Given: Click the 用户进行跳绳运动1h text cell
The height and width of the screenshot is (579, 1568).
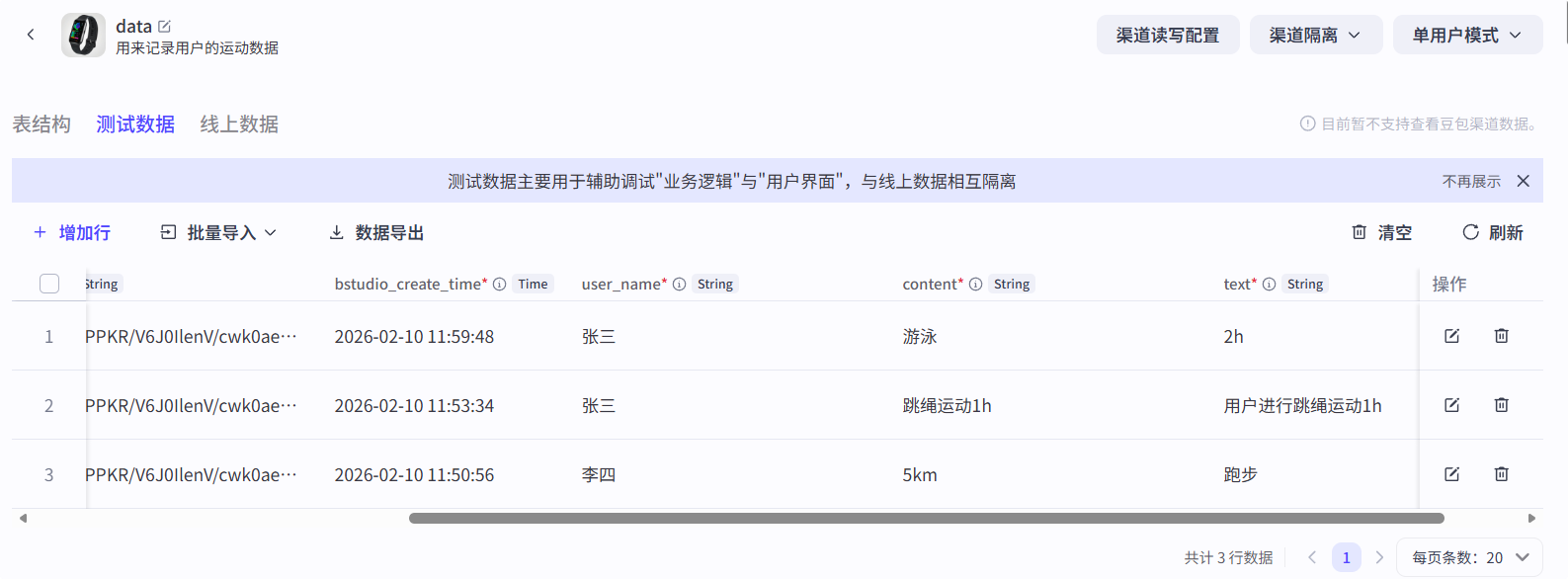Looking at the screenshot, I should 1302,406.
